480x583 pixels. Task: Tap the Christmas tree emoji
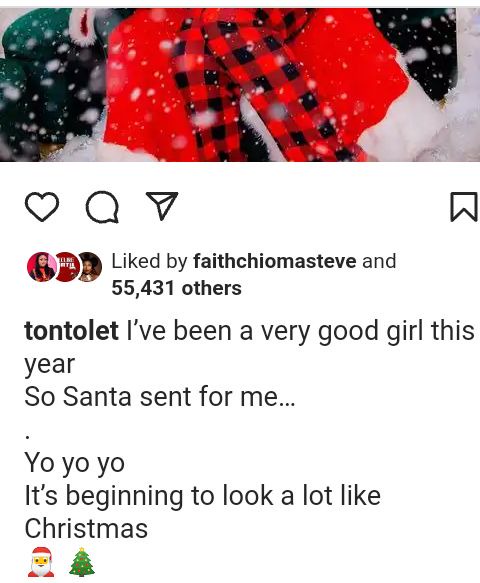[x=82, y=561]
